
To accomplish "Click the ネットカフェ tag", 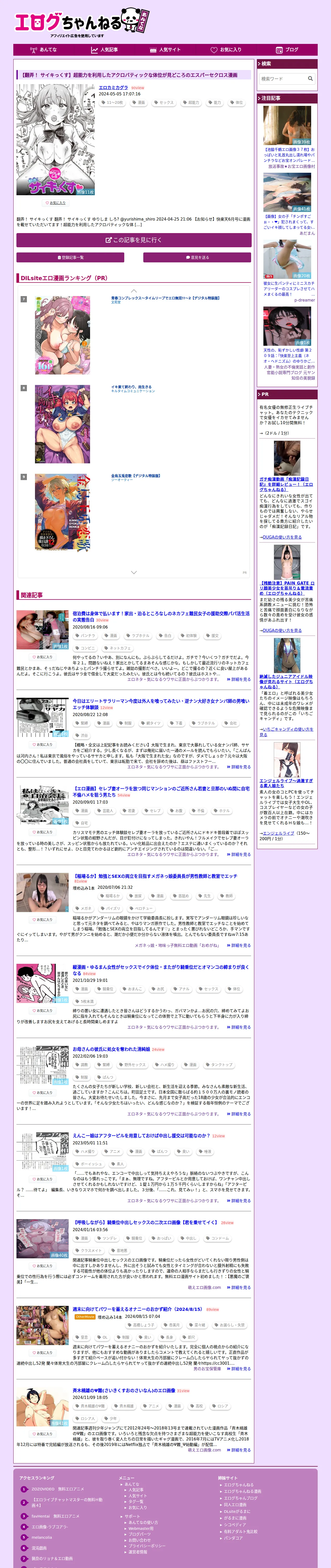I will 118,648.
